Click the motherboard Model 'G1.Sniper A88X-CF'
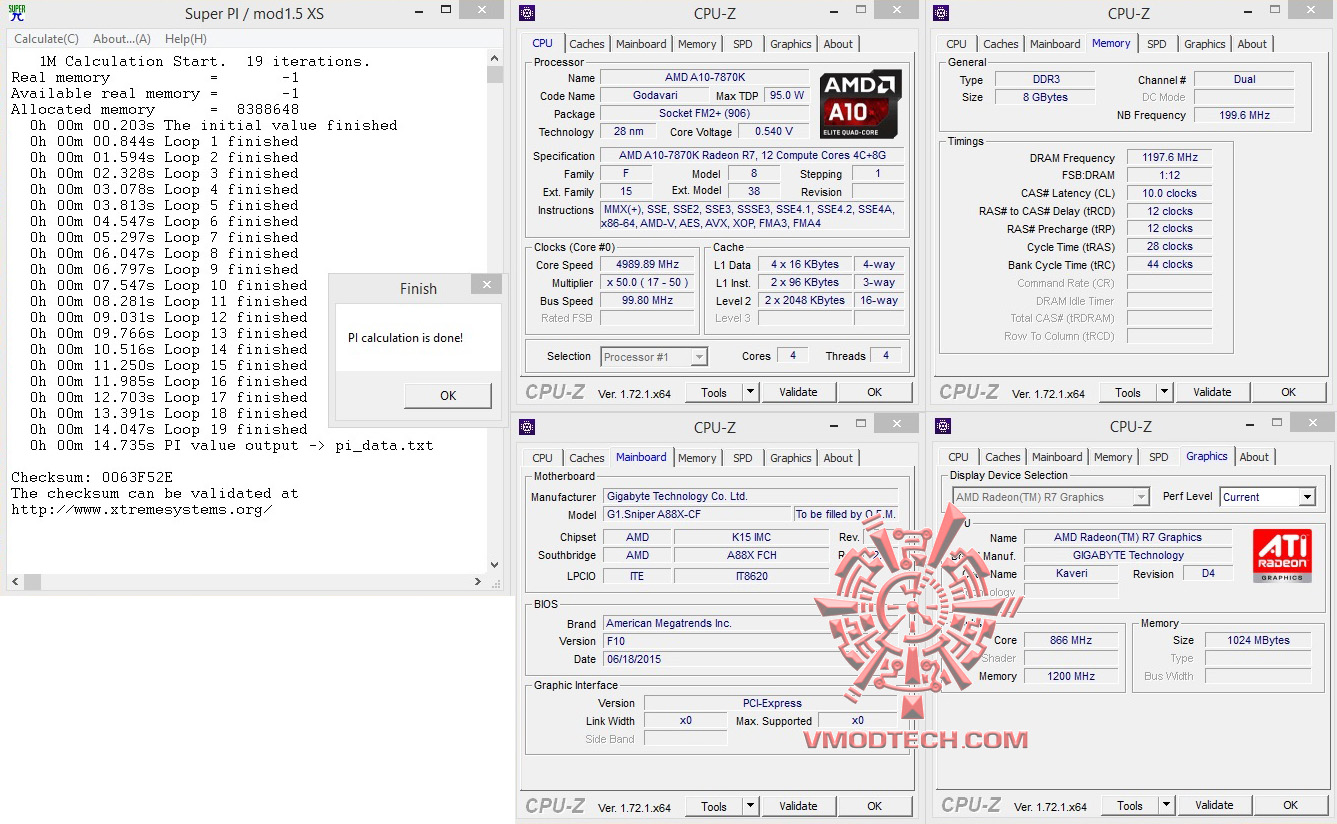This screenshot has height=824, width=1337. tap(696, 514)
